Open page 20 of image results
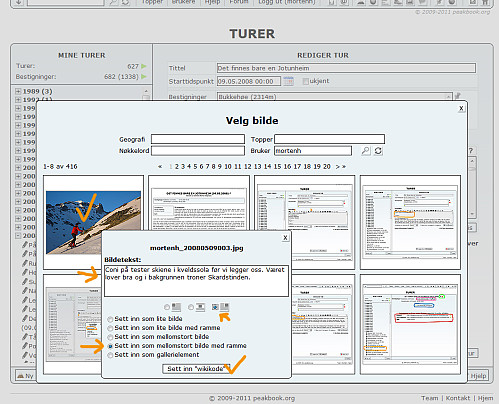 coord(327,166)
